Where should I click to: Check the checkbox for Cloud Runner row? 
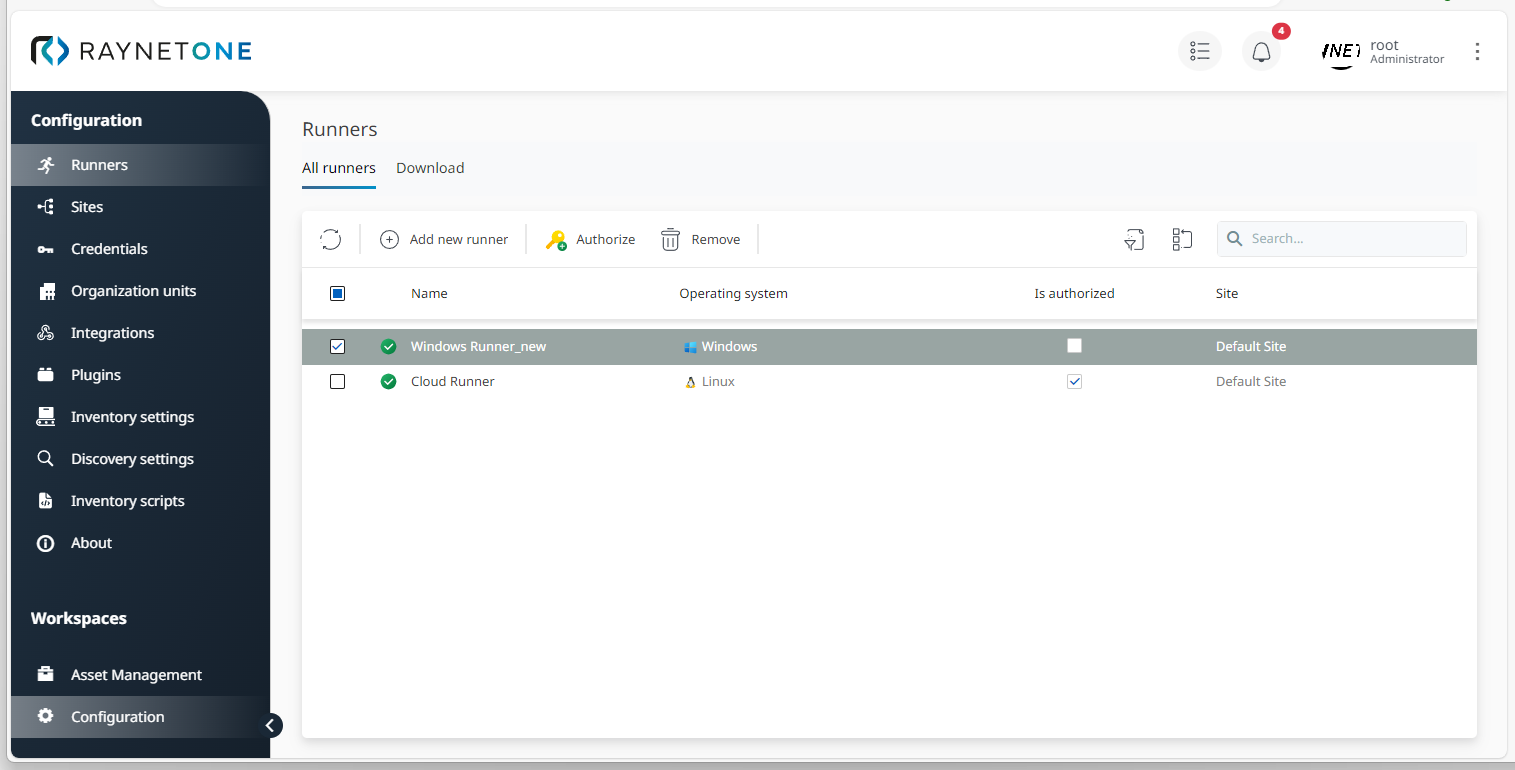[x=337, y=381]
